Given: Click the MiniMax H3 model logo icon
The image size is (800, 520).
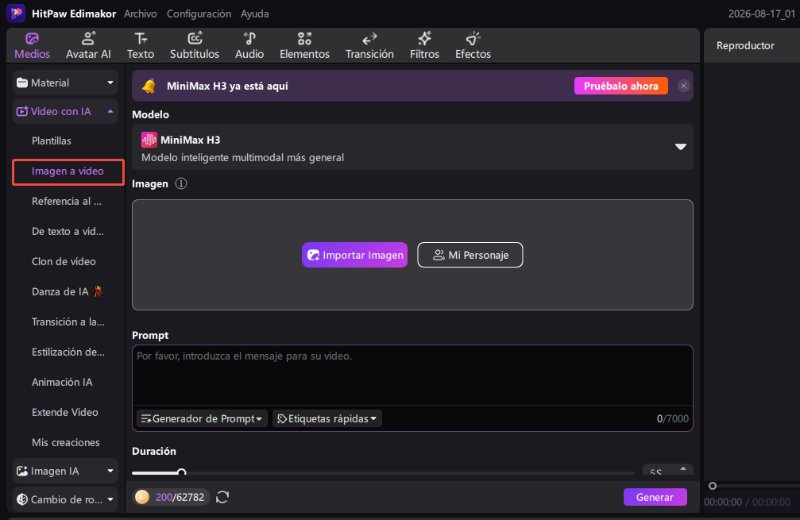Looking at the screenshot, I should point(149,140).
